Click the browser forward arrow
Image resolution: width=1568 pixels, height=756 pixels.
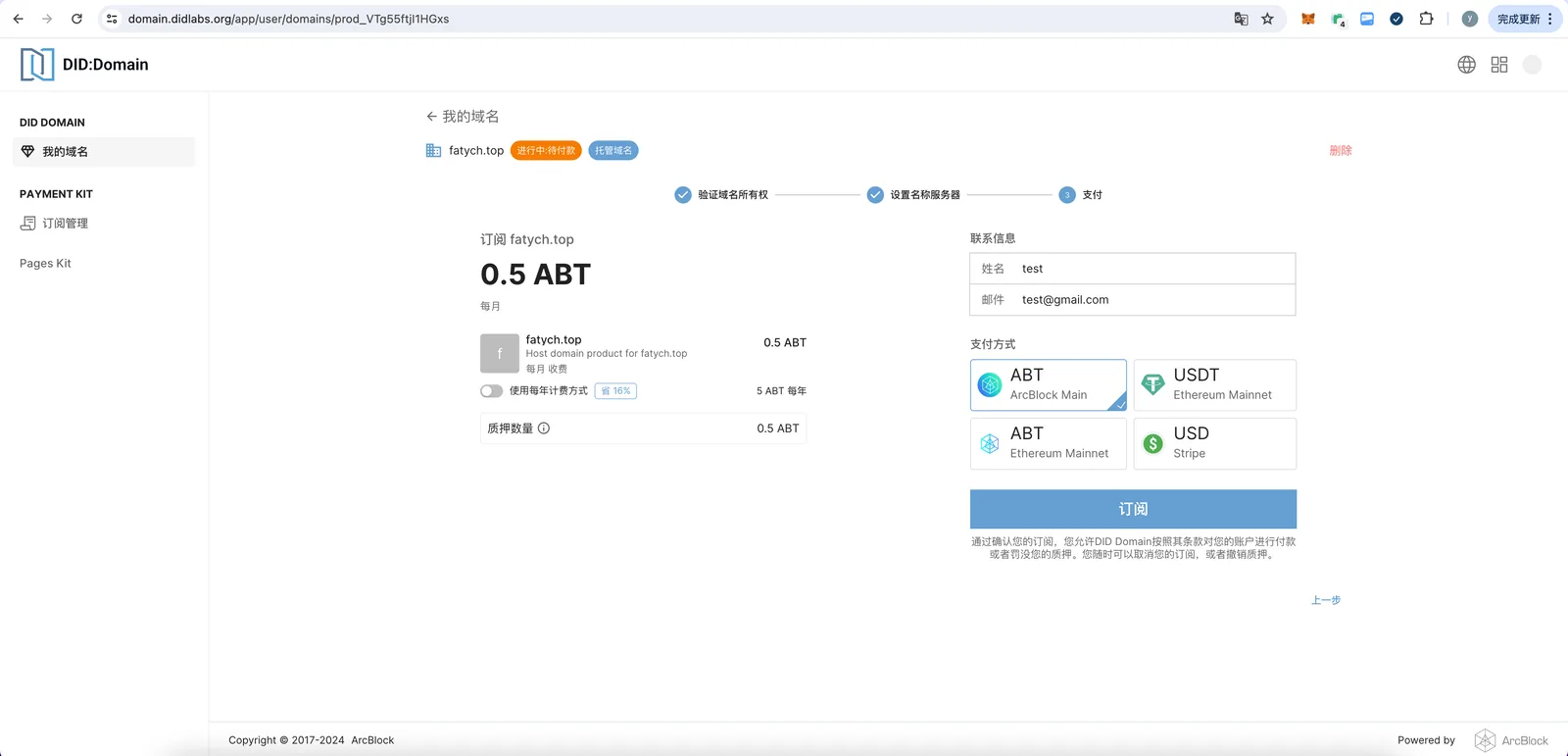(x=47, y=19)
